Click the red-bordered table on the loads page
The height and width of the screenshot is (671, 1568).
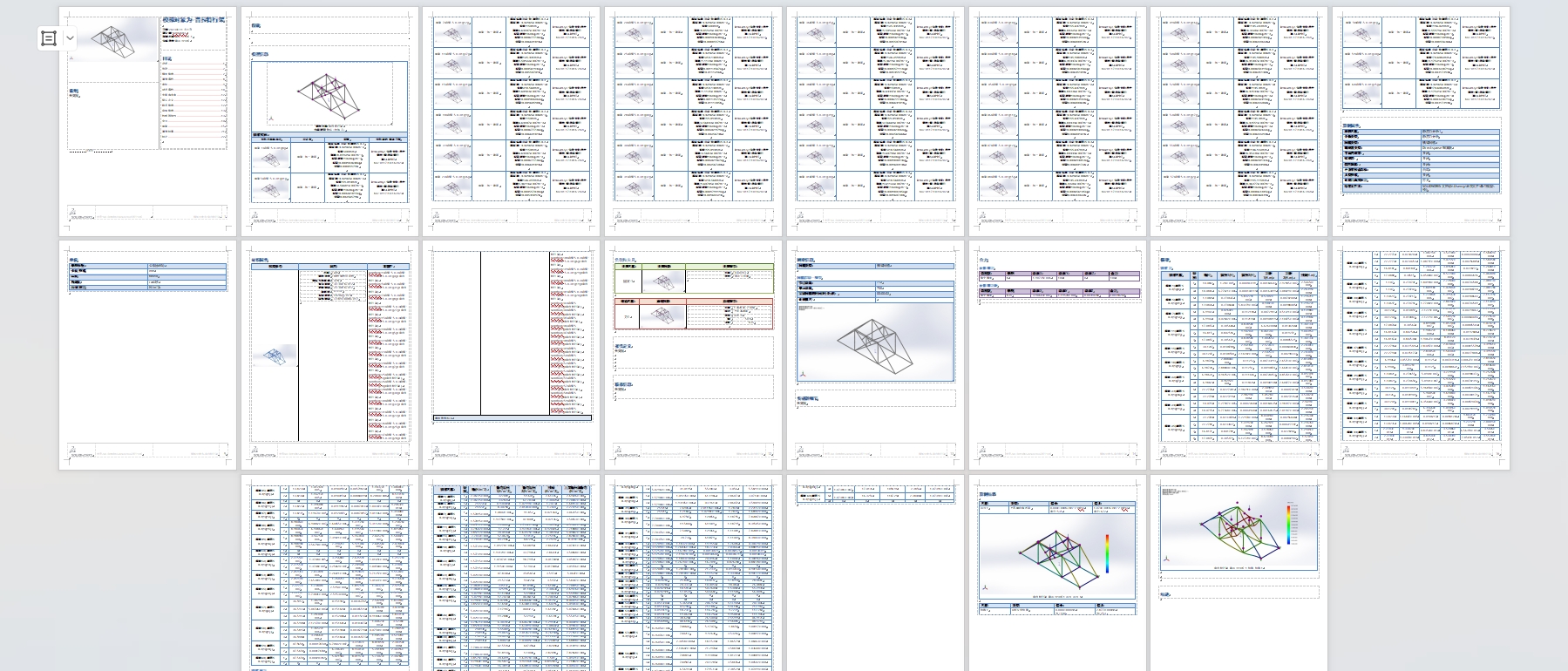pos(693,314)
